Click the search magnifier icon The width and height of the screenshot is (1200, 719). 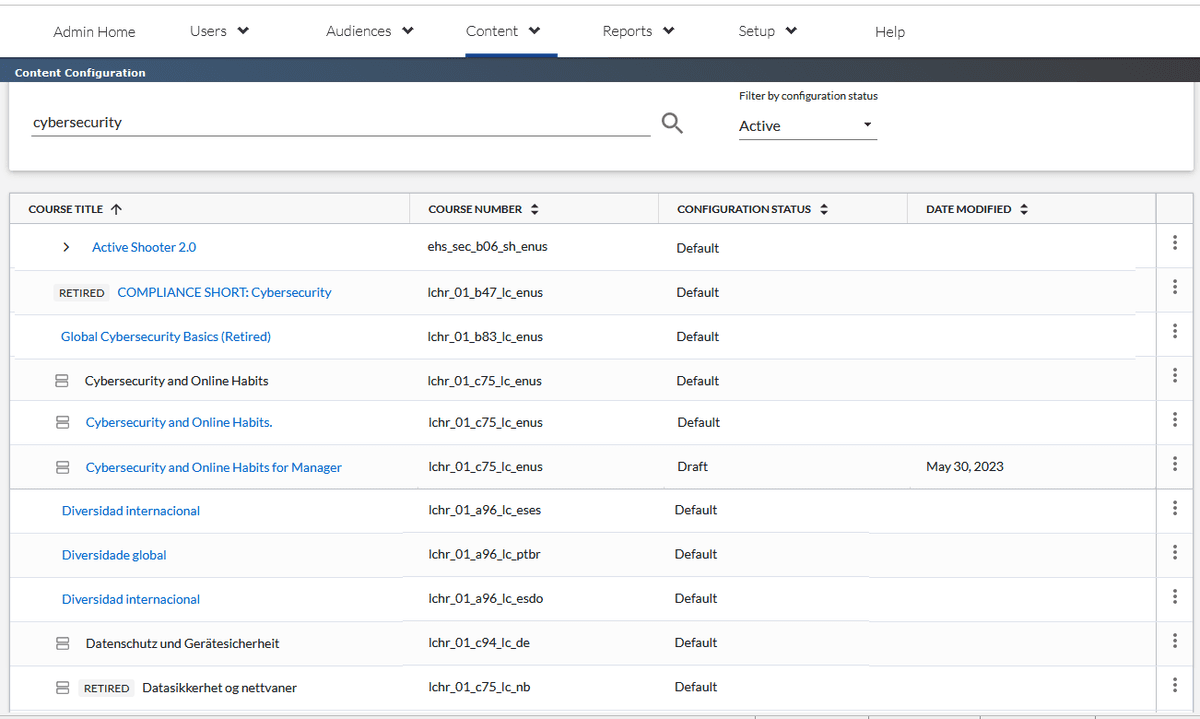click(671, 122)
